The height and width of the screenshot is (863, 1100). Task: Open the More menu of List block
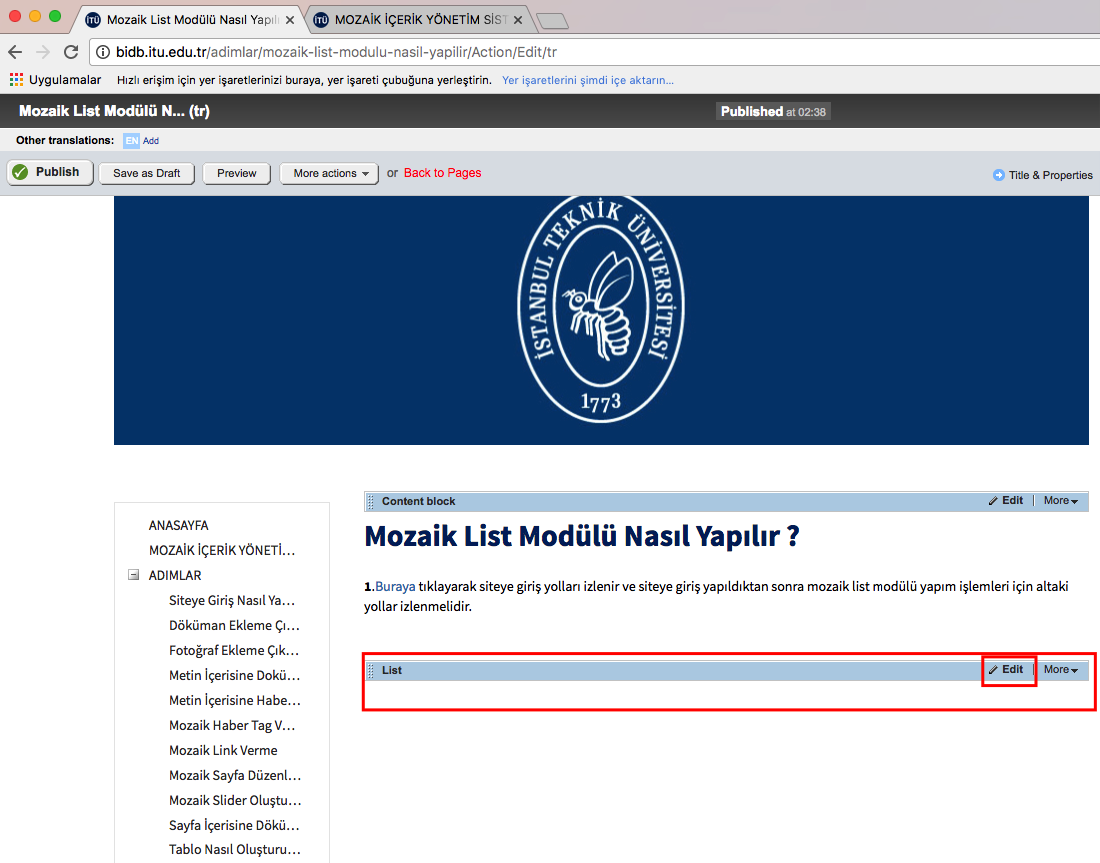[1061, 670]
